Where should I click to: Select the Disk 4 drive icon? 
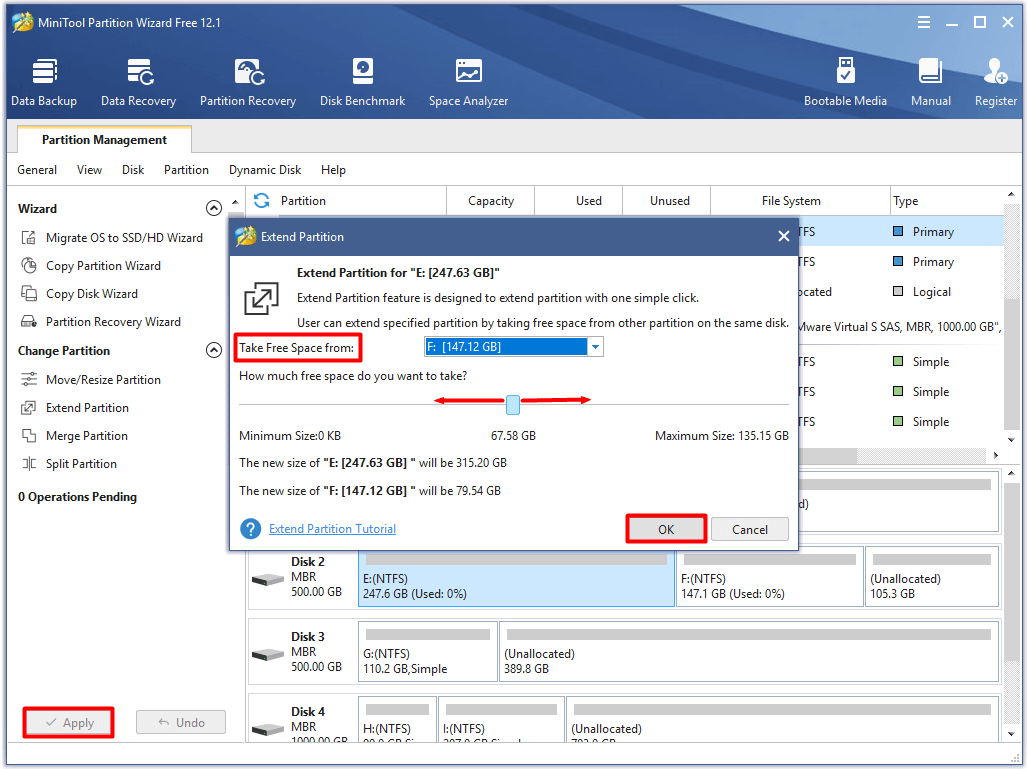coord(267,729)
